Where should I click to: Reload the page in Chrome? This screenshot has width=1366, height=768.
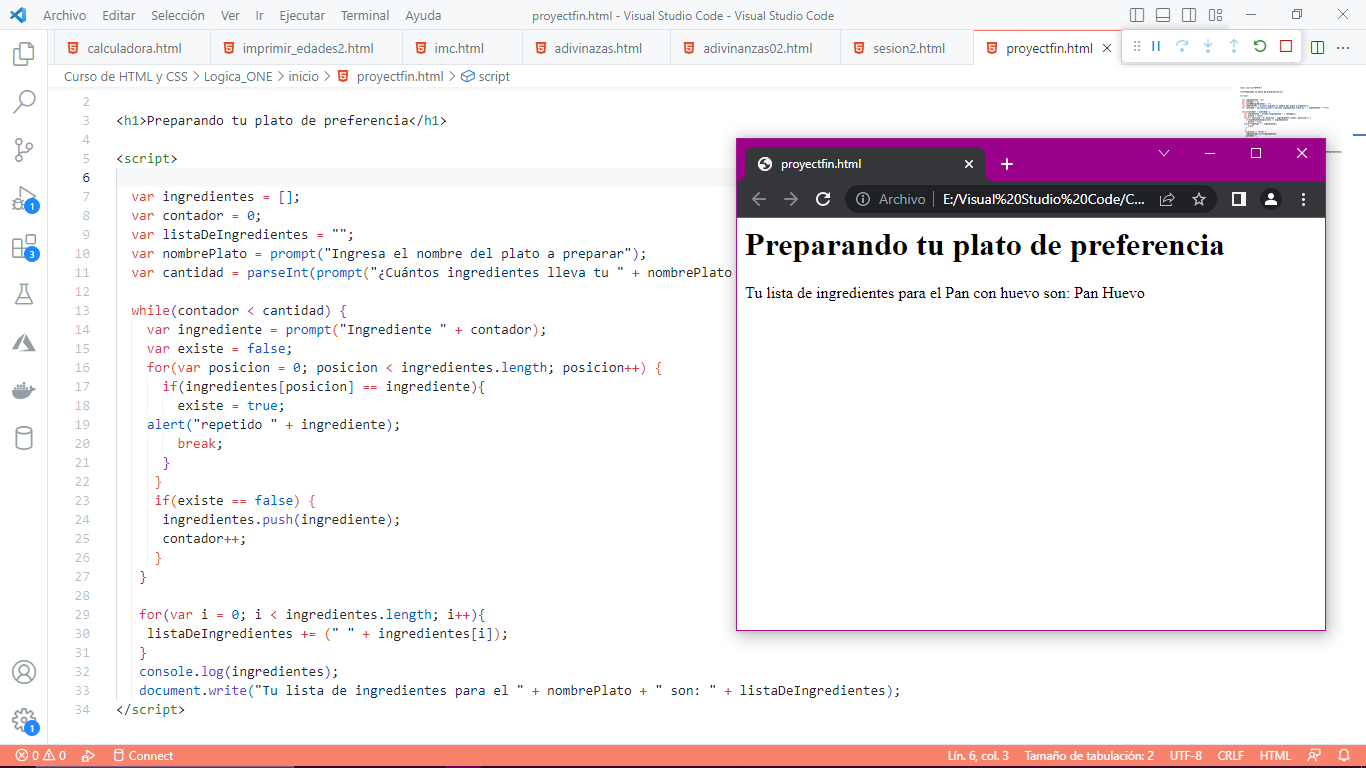point(823,199)
